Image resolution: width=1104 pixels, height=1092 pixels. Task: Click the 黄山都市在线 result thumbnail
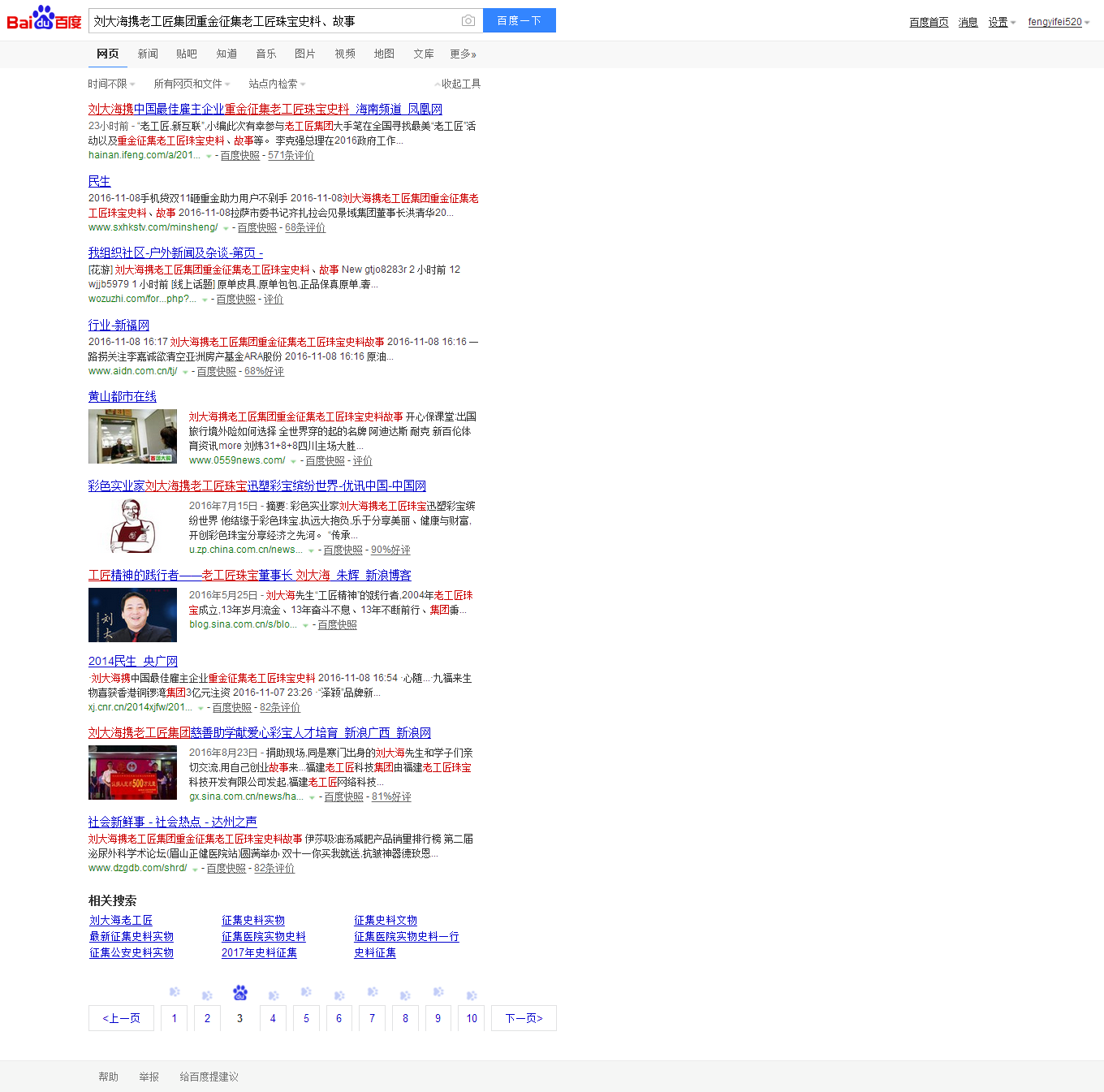(x=132, y=436)
